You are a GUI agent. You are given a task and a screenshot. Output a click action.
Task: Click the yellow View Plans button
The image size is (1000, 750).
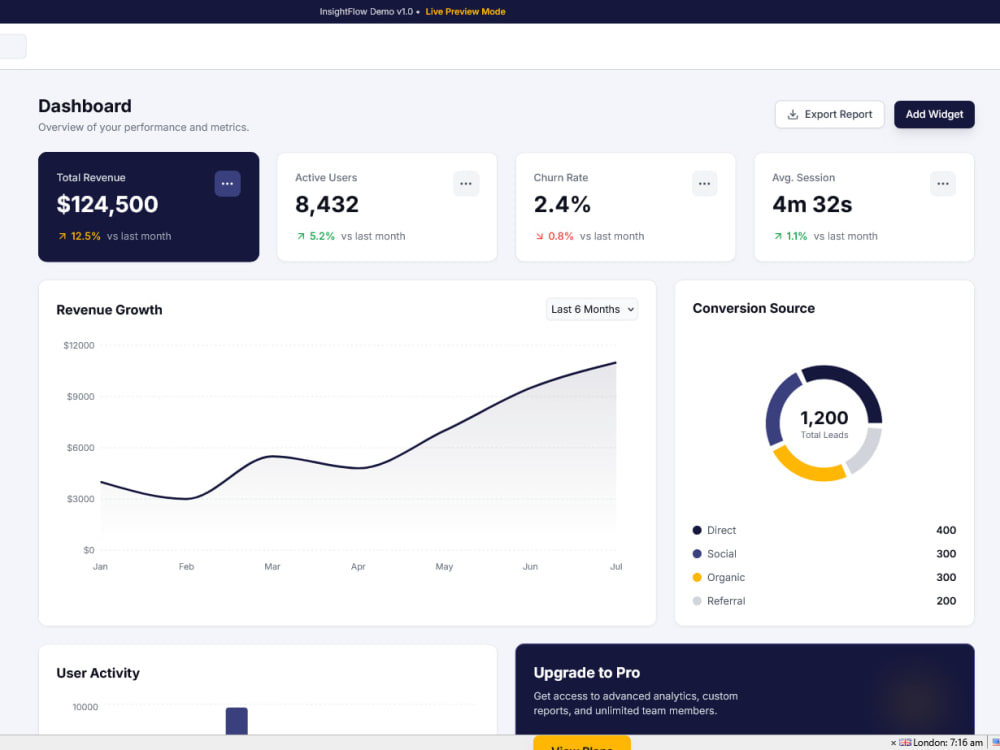[582, 743]
